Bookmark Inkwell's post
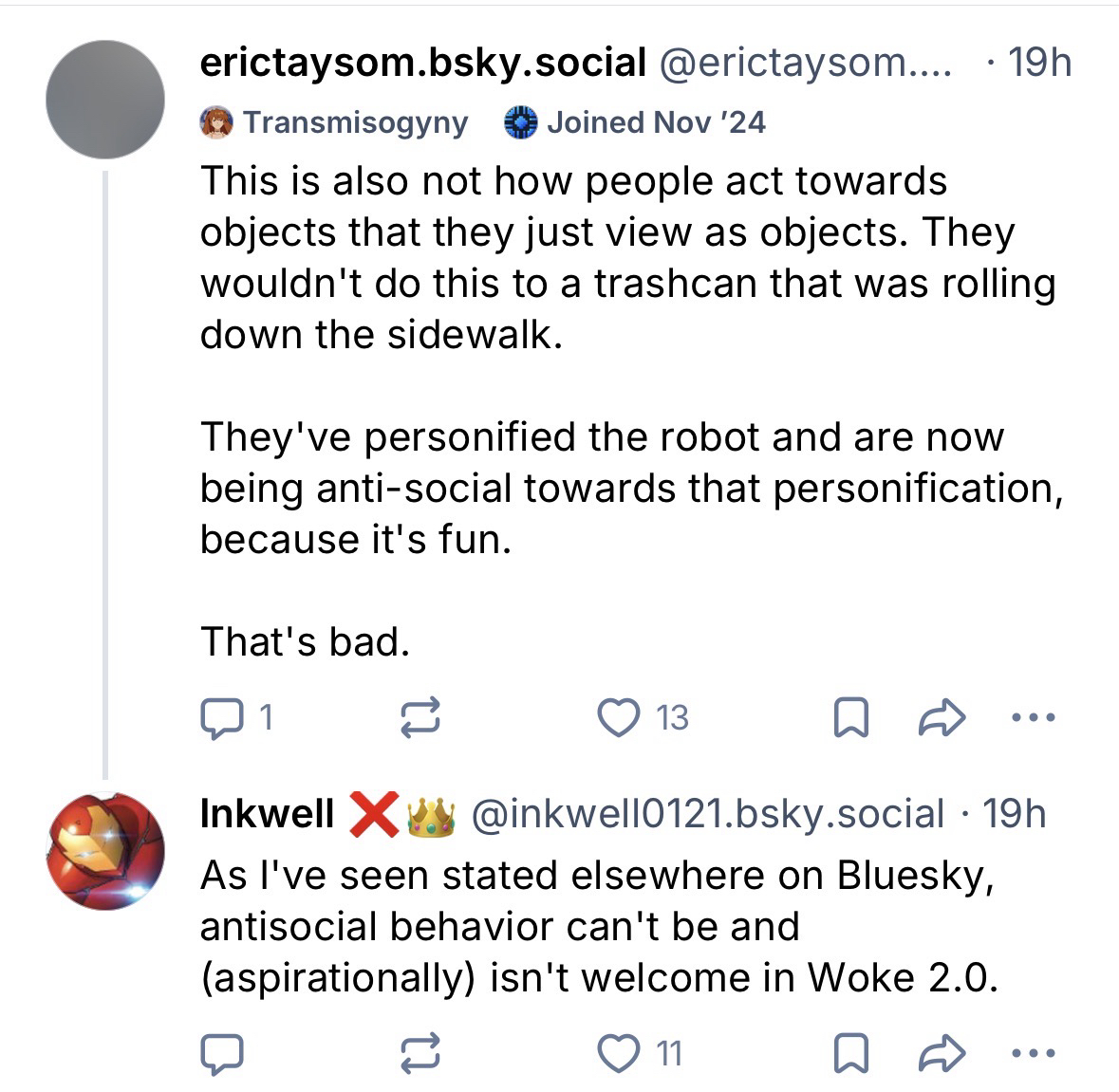The width and height of the screenshot is (1119, 1092). [x=850, y=1053]
